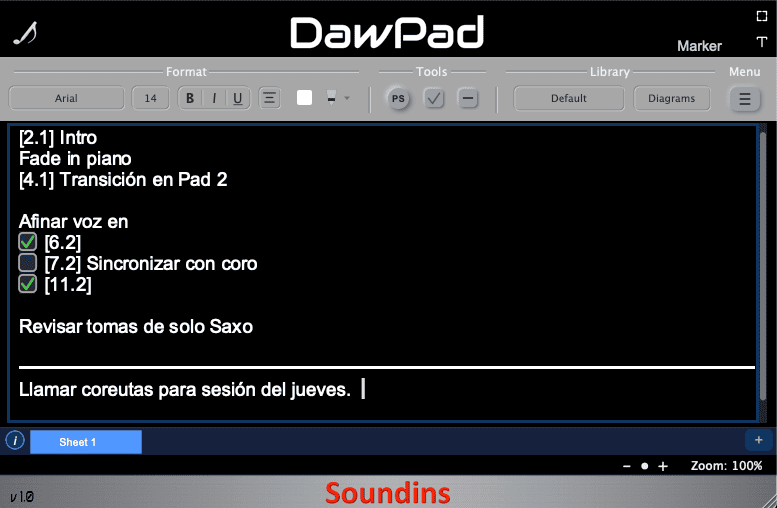Open the info i icon
The width and height of the screenshot is (777, 508).
tap(15, 440)
